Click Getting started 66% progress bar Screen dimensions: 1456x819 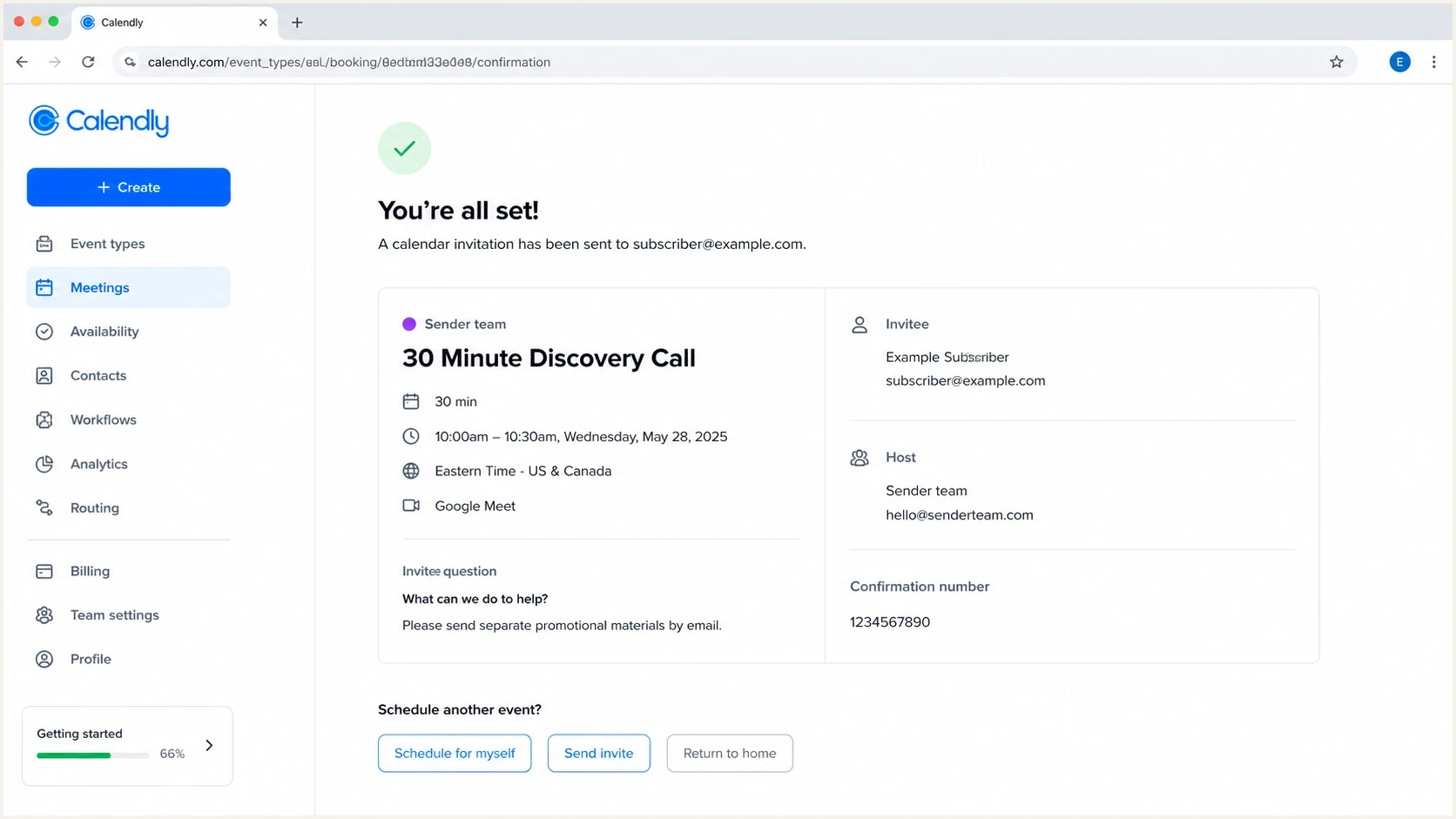click(x=93, y=755)
